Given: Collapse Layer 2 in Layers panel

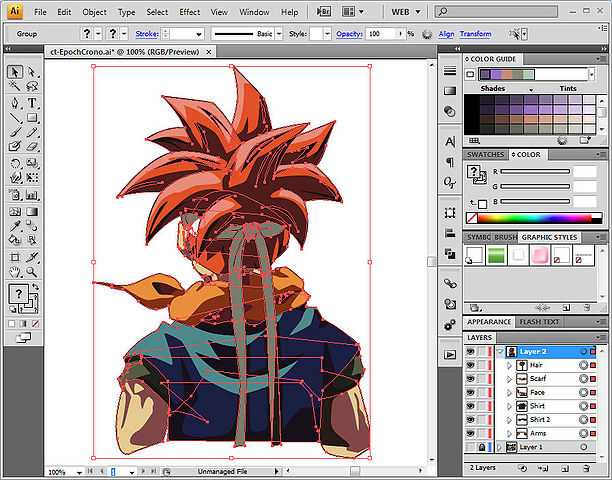Looking at the screenshot, I should (x=500, y=352).
